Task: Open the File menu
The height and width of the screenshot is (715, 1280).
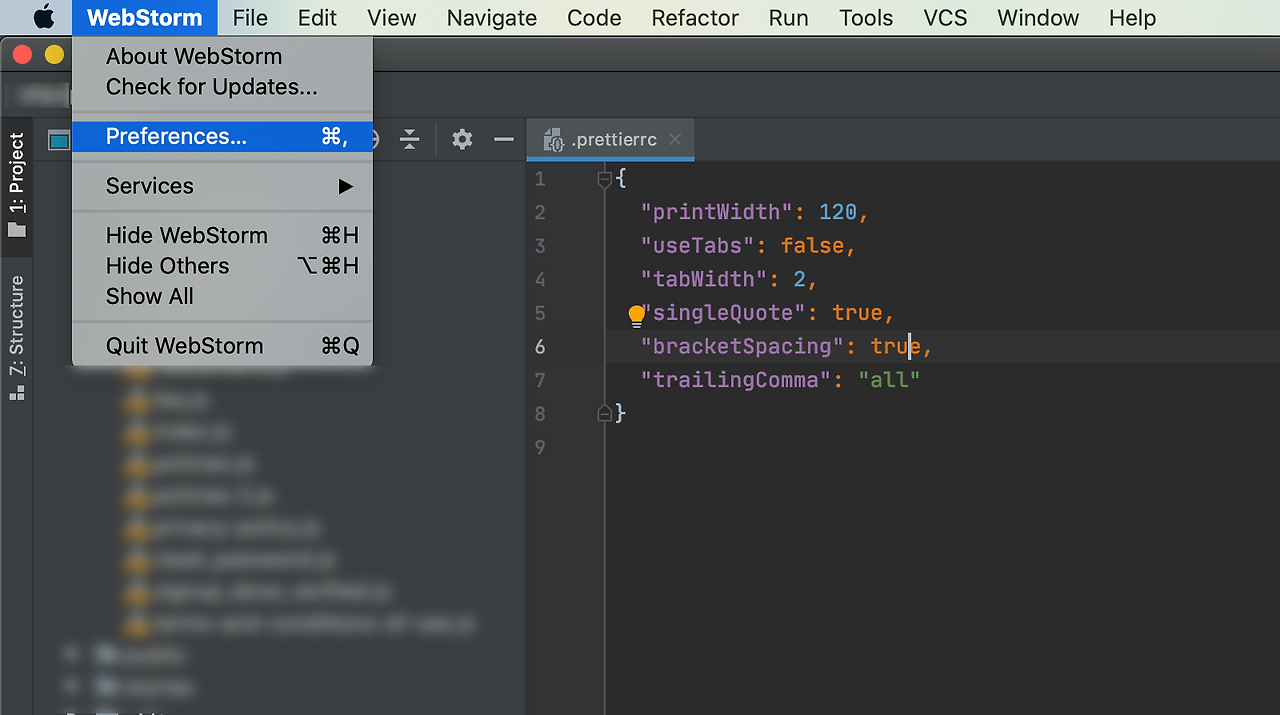Action: point(250,18)
